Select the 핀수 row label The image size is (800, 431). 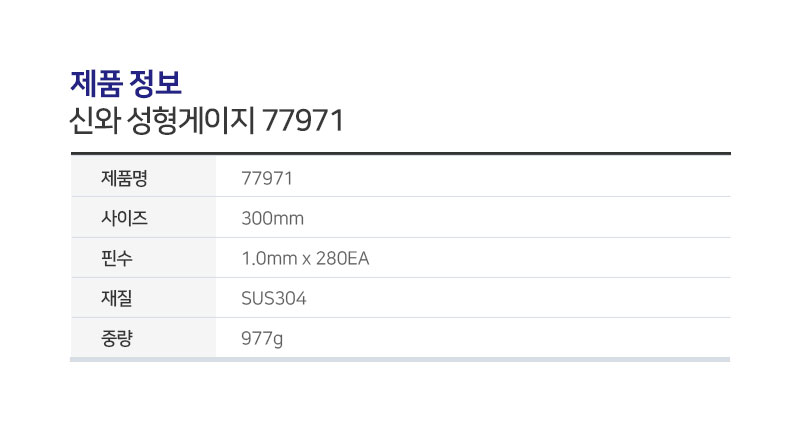coord(117,258)
